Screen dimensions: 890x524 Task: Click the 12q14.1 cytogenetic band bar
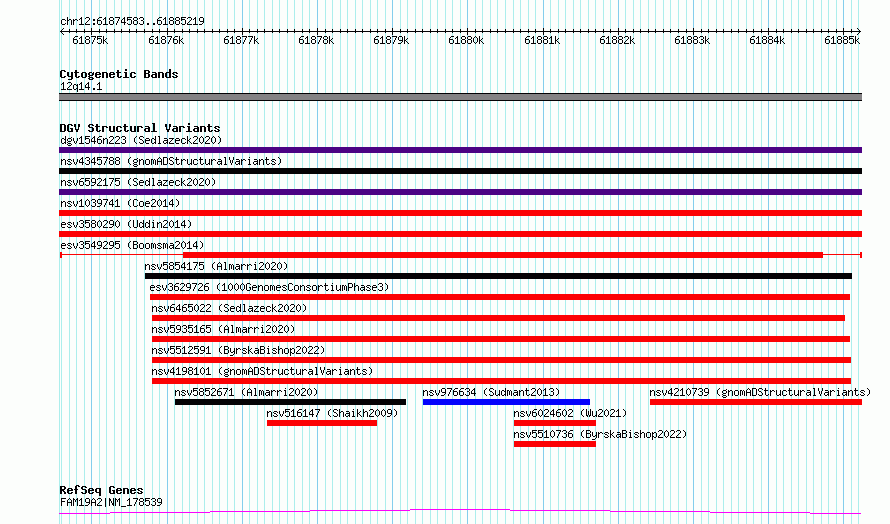pos(460,97)
